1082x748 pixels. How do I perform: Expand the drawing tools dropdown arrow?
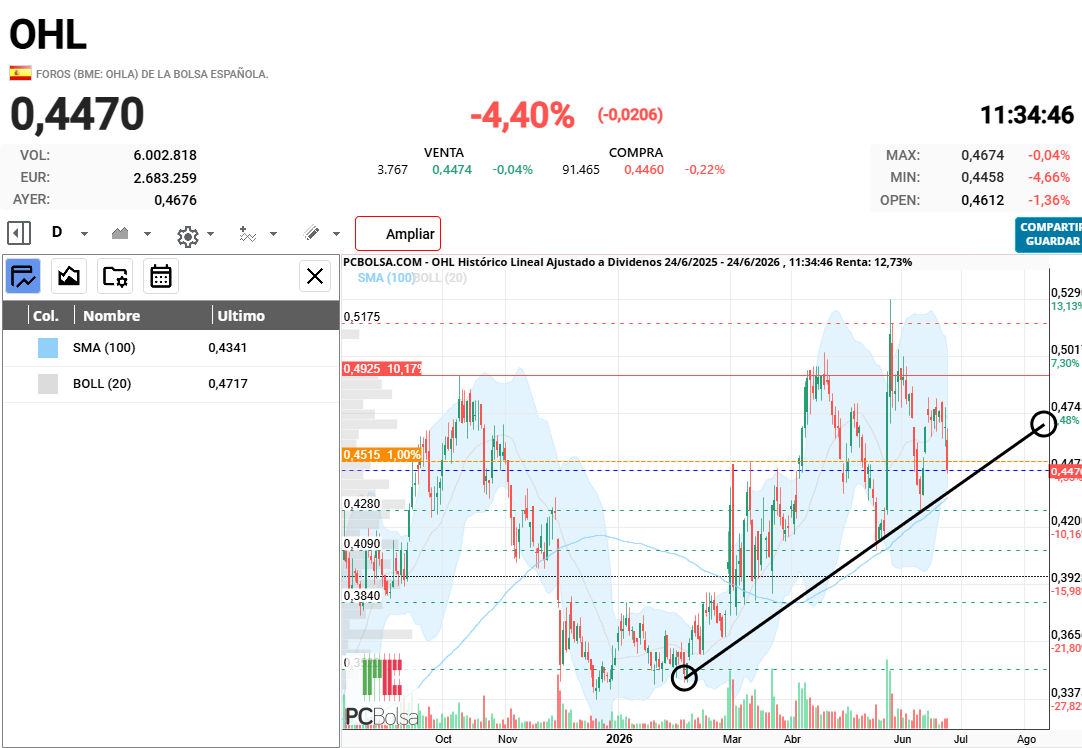coord(336,234)
